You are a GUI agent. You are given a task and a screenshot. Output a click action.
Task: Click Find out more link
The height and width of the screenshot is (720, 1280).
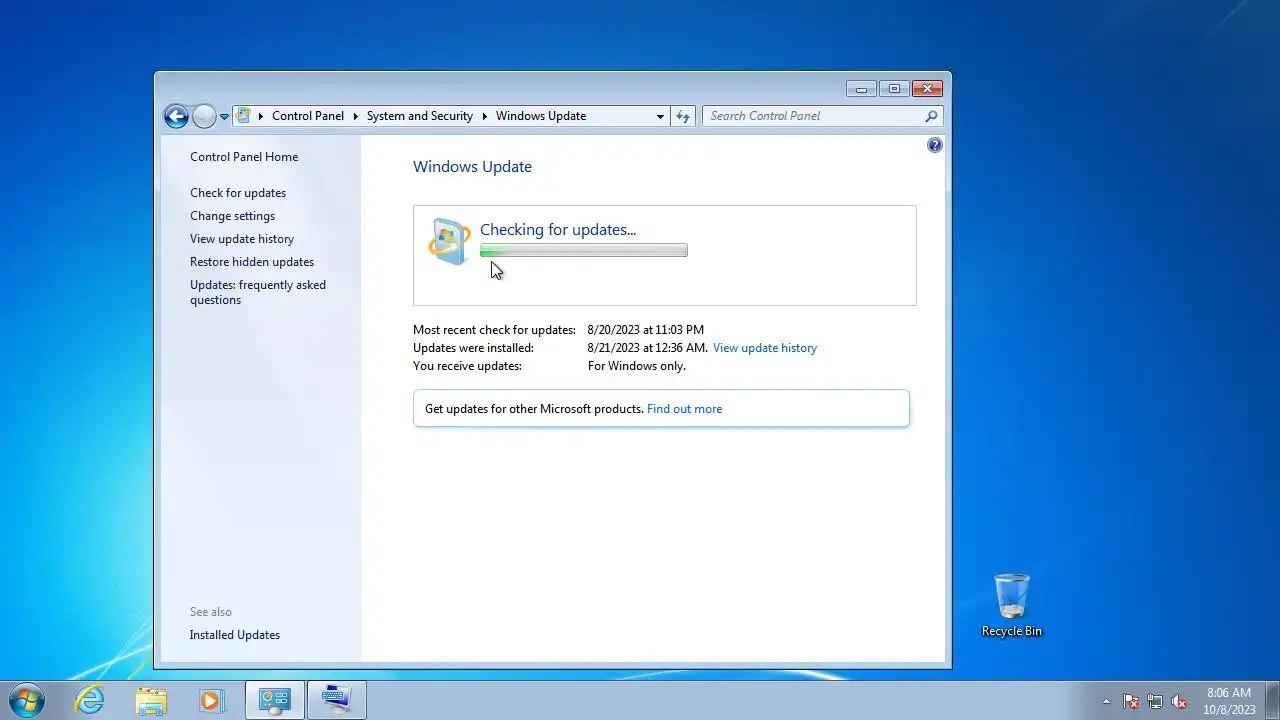[x=684, y=409]
